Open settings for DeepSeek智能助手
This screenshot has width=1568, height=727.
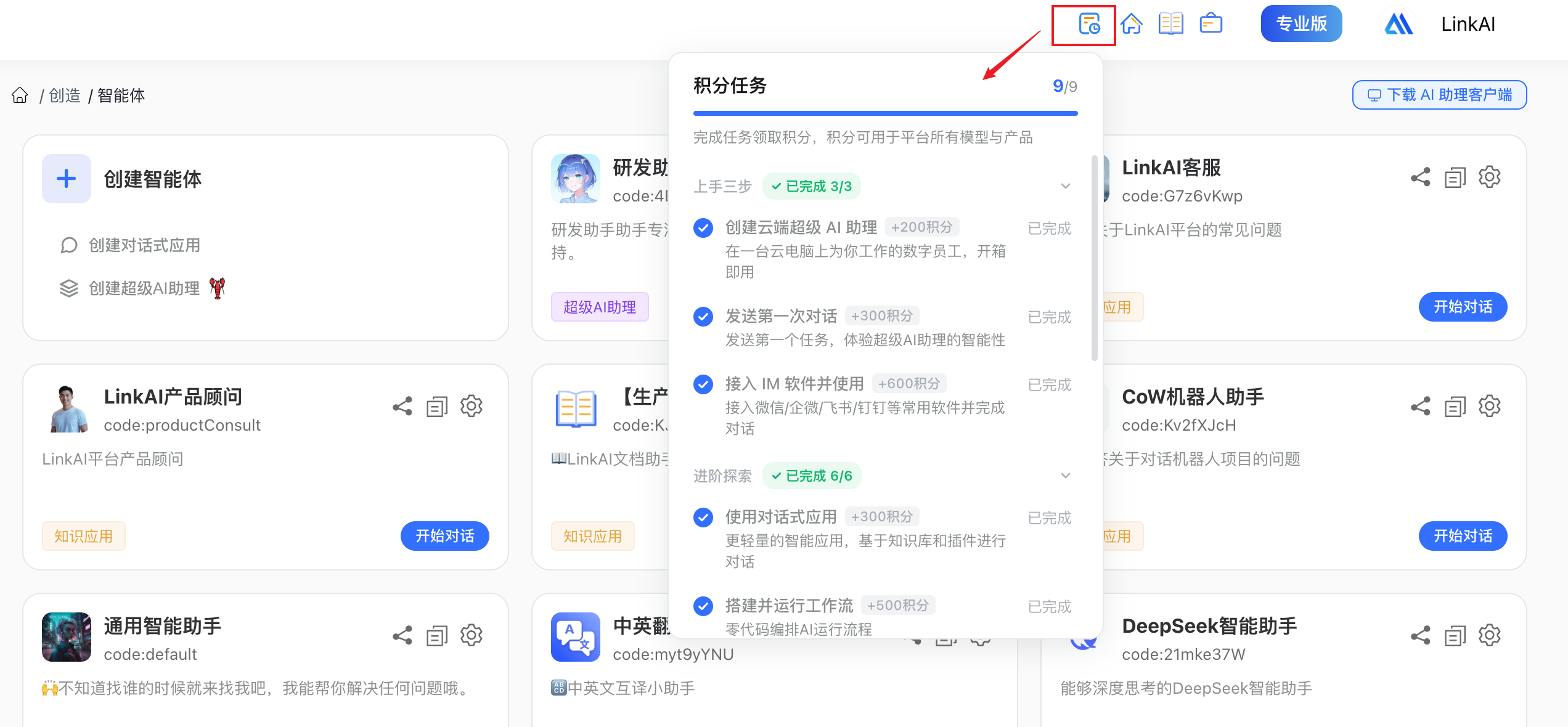[x=1490, y=636]
